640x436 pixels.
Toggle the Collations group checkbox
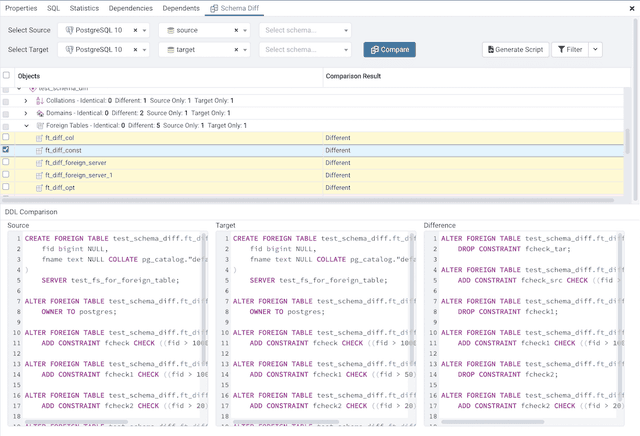6,101
